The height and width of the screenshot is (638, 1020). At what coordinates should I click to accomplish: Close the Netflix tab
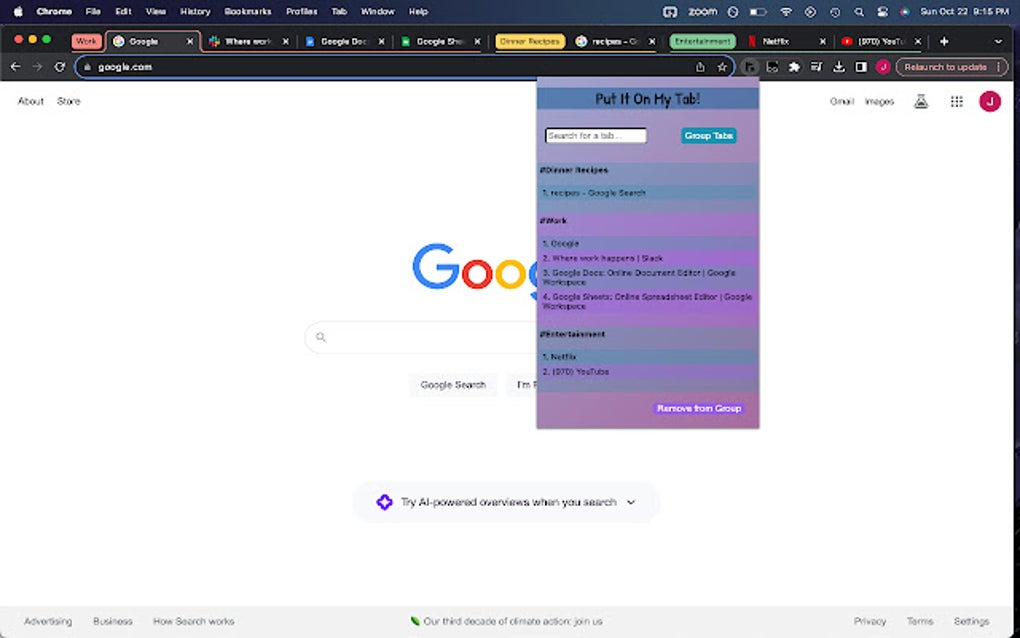(x=822, y=41)
